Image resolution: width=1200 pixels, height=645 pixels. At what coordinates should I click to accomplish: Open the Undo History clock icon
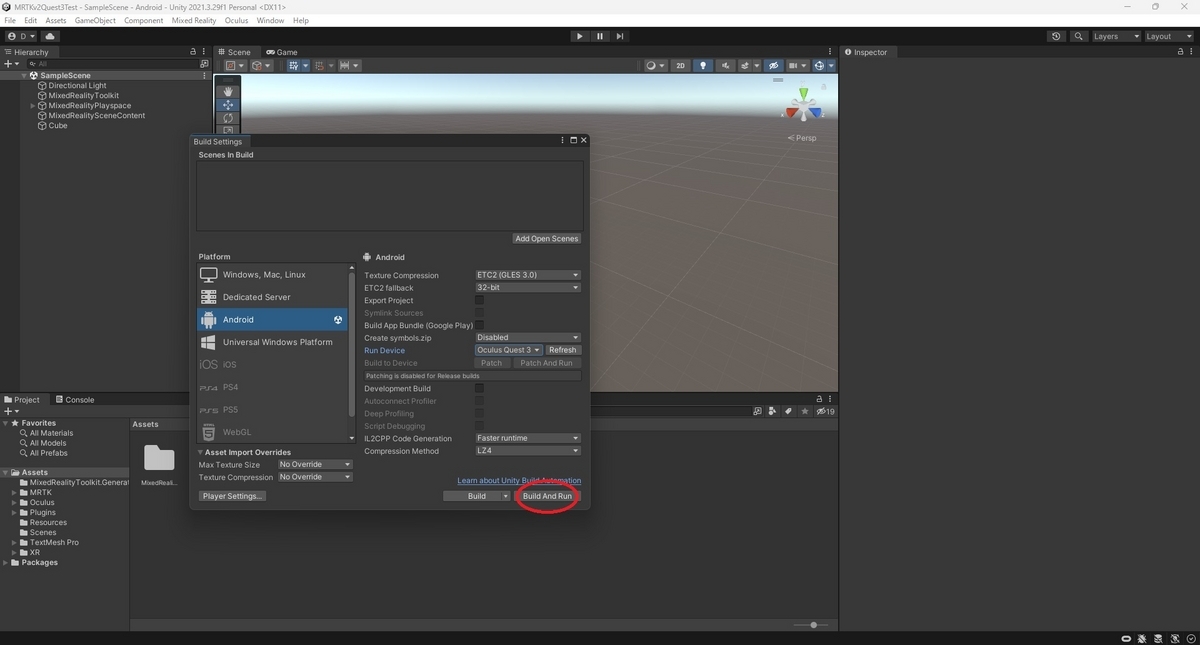1057,36
